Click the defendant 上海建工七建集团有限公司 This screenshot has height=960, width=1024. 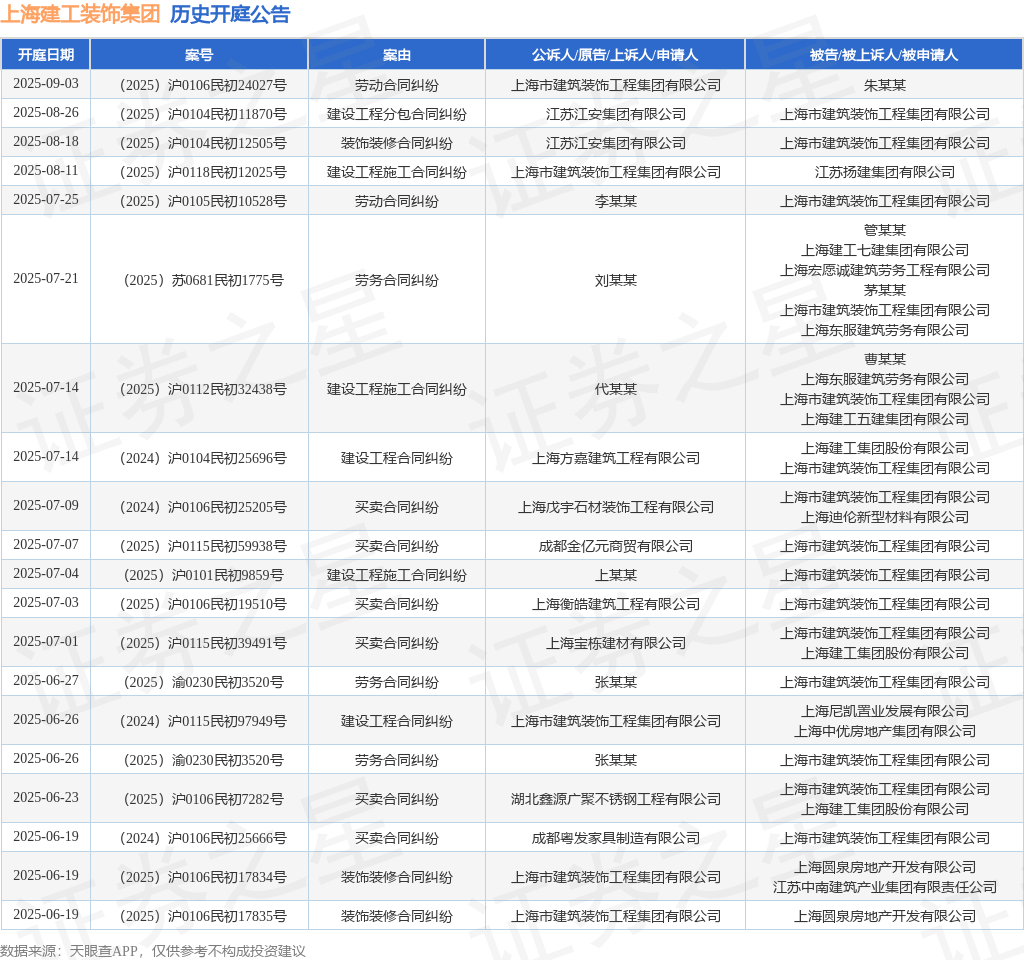pos(885,250)
